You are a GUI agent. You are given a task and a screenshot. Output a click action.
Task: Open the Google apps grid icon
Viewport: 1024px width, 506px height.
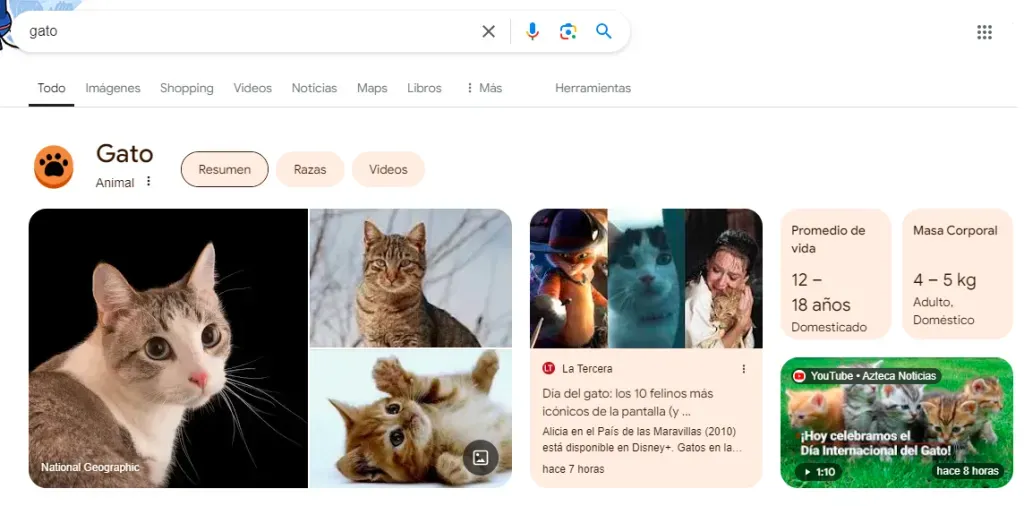coord(984,32)
